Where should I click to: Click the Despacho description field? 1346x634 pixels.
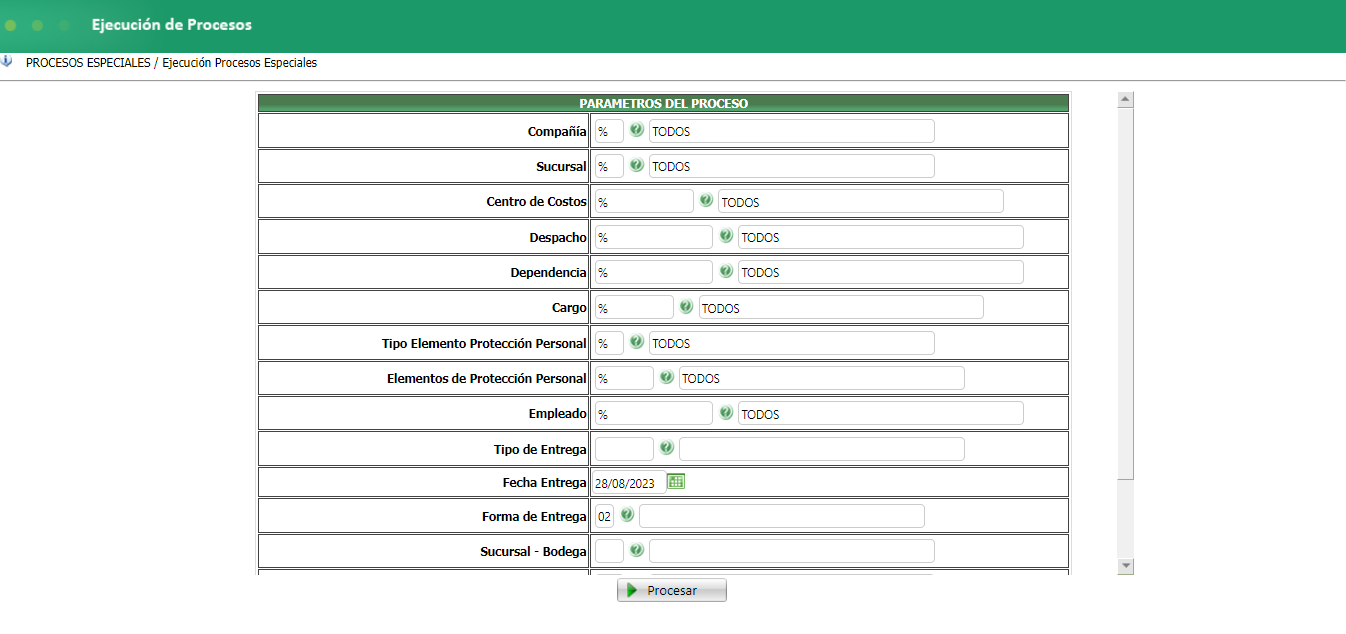pyautogui.click(x=881, y=237)
